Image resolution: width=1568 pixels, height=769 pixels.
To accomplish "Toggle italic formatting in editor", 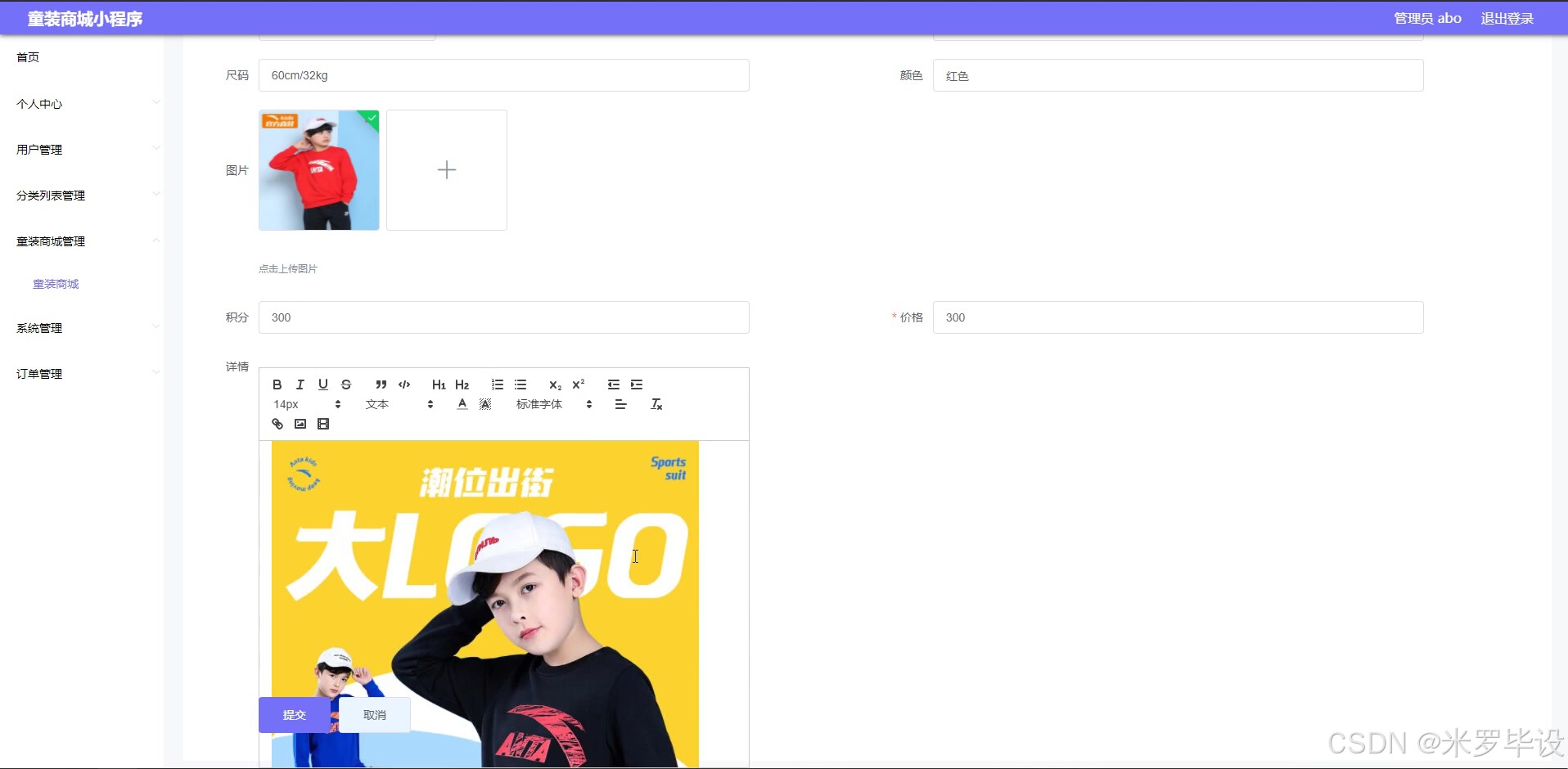I will pos(300,384).
